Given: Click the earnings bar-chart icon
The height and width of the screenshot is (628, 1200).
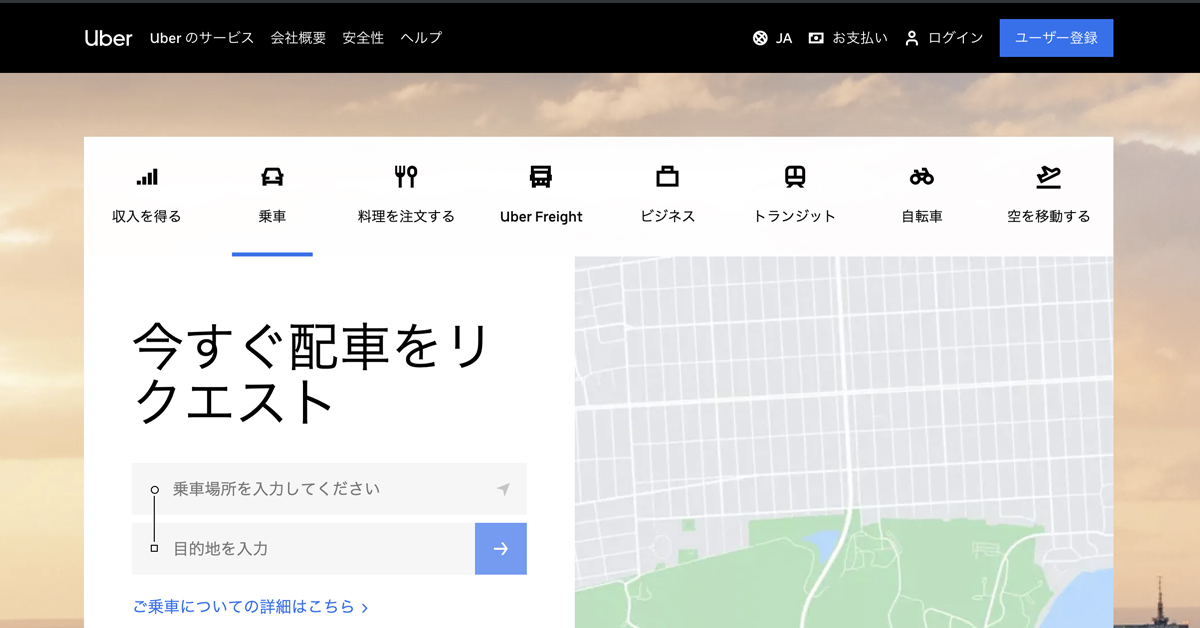Looking at the screenshot, I should click(147, 177).
